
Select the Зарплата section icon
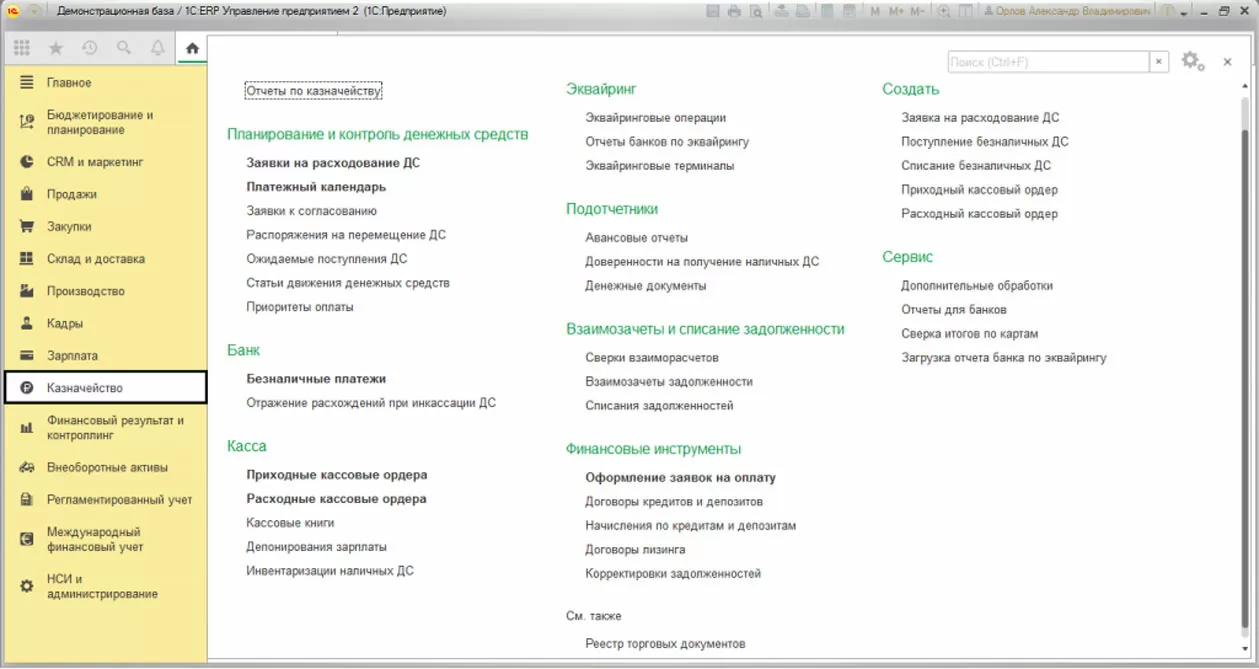click(27, 355)
